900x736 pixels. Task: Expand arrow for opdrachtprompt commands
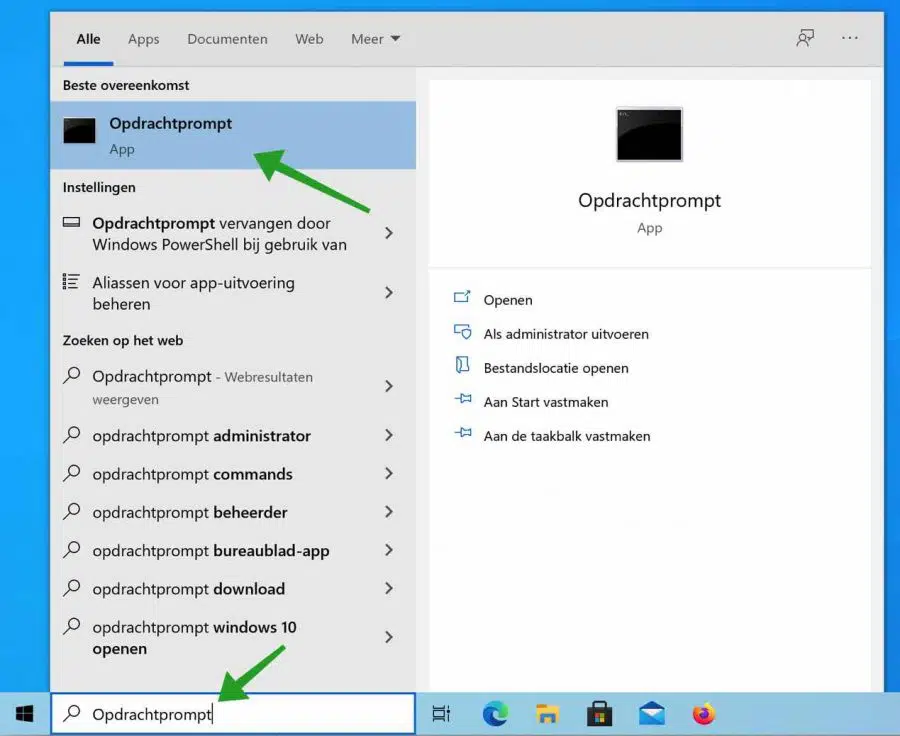(389, 474)
